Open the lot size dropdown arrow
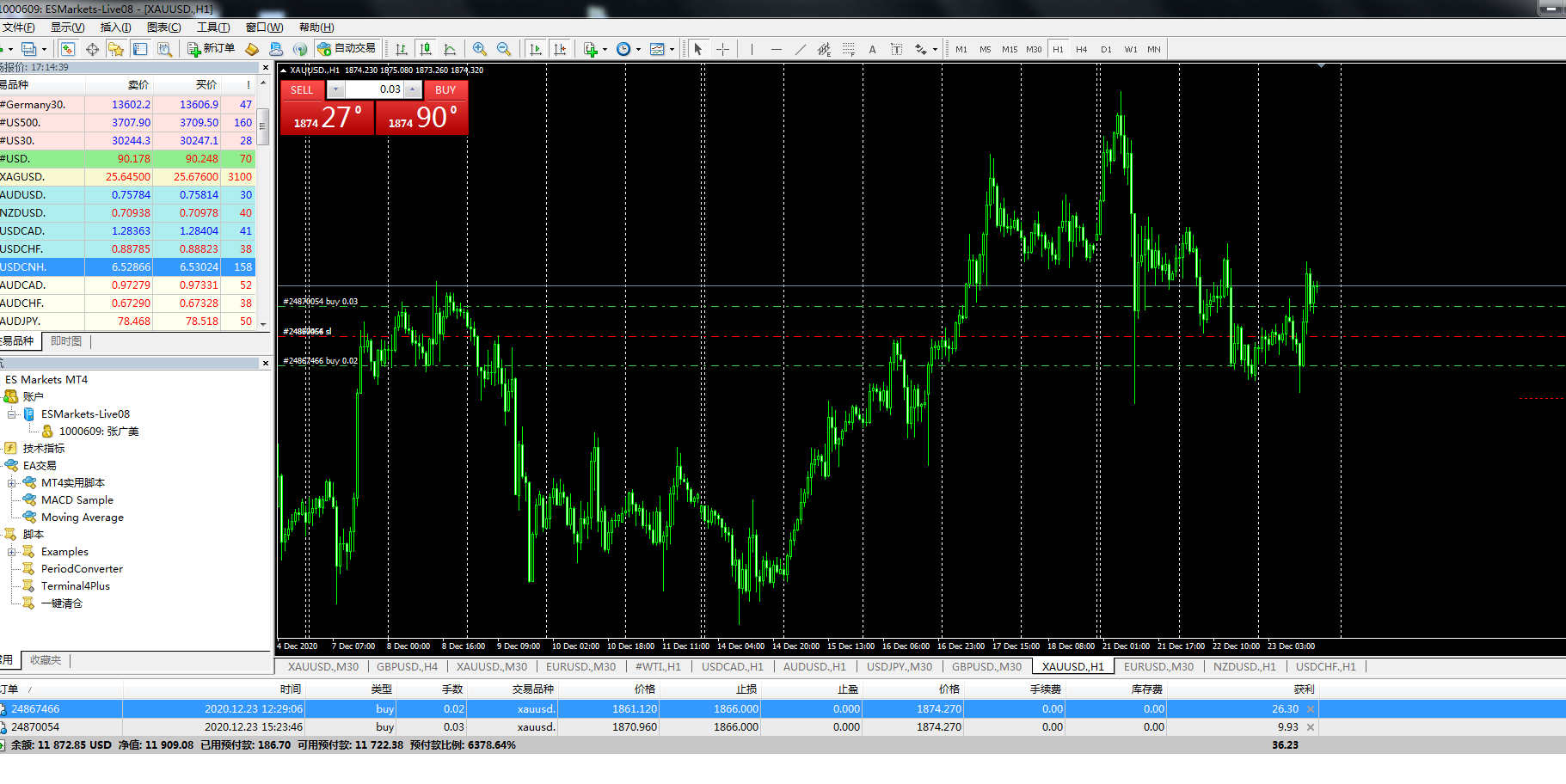This screenshot has width=1566, height=784. point(336,89)
